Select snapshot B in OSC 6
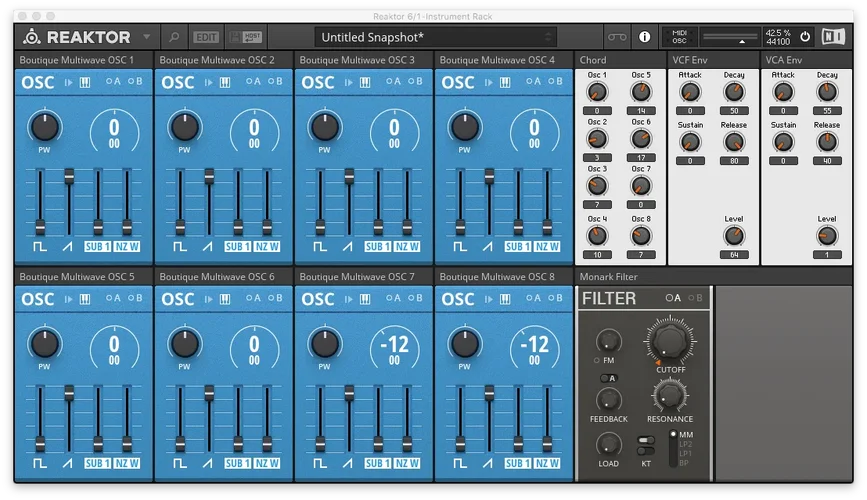Viewport: 867px width, 500px height. click(275, 298)
